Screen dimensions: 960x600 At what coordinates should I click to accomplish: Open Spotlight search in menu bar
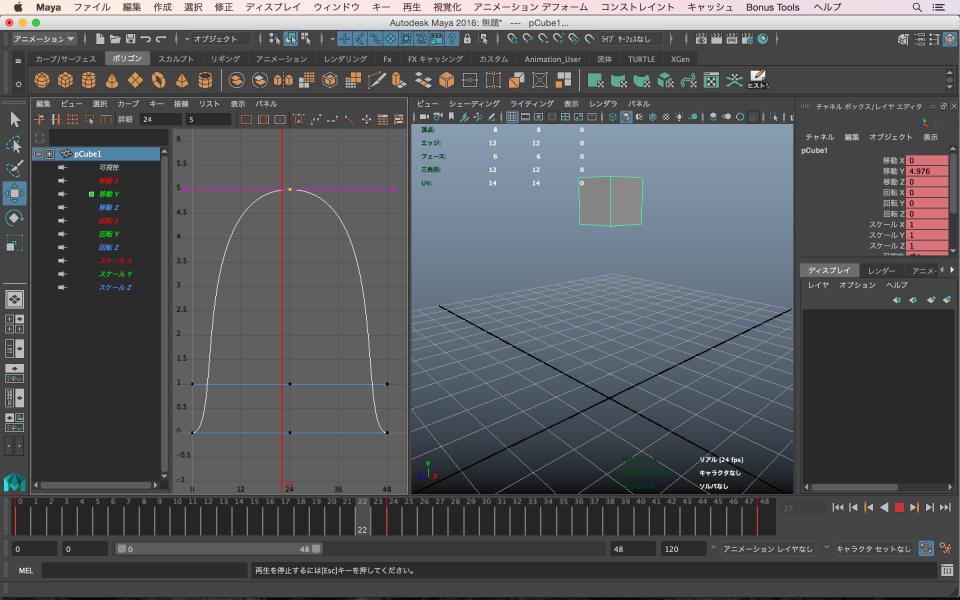[917, 7]
